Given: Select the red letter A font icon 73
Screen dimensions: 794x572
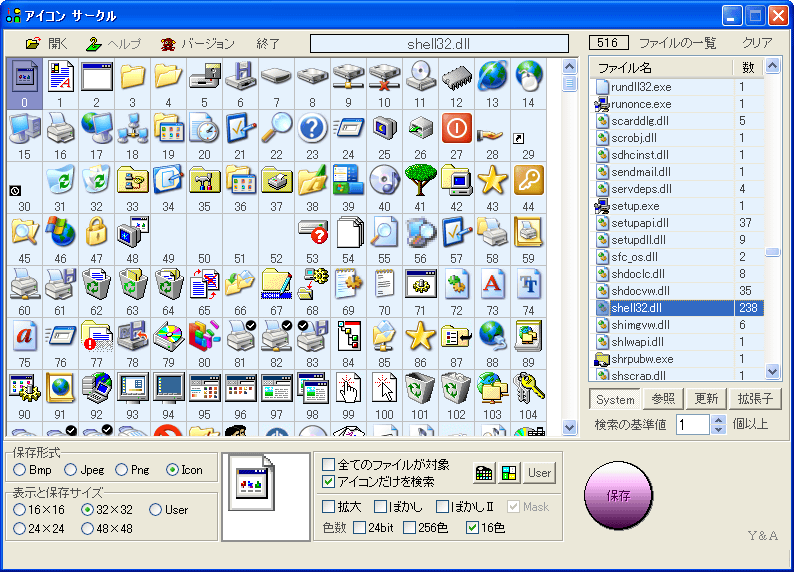Looking at the screenshot, I should 492,292.
